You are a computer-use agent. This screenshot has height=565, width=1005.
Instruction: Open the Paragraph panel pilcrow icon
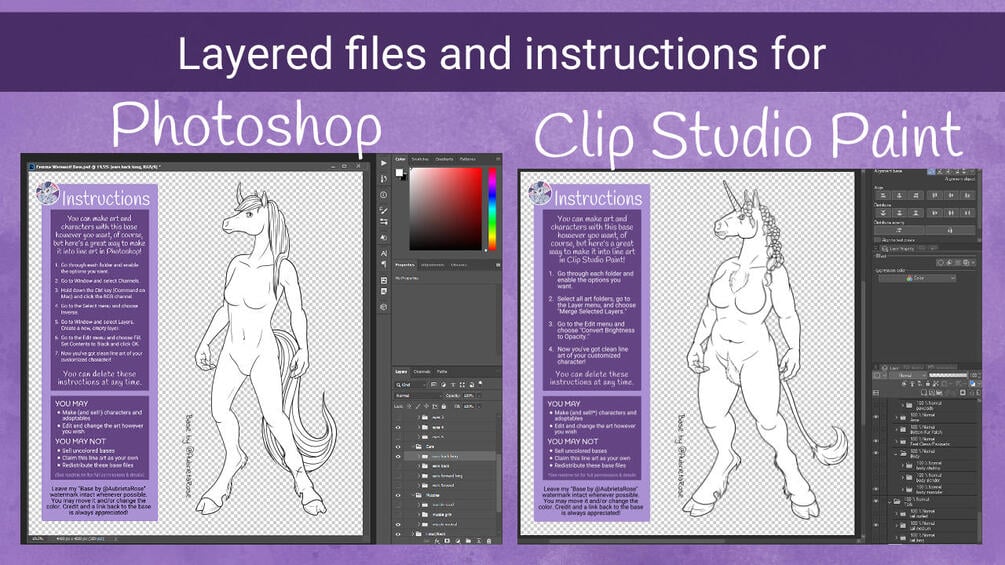[x=383, y=265]
